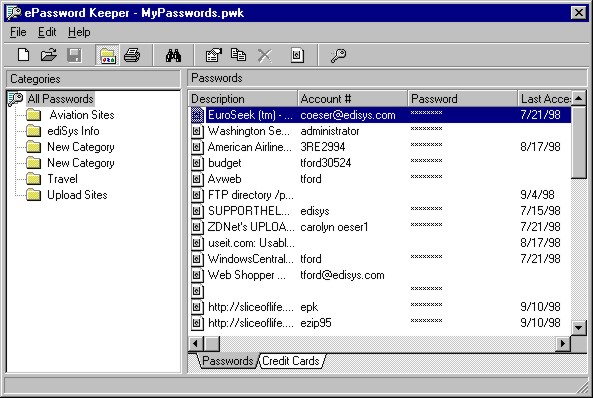The image size is (593, 398).
Task: Sort by the Account # column header
Action: pos(352,99)
